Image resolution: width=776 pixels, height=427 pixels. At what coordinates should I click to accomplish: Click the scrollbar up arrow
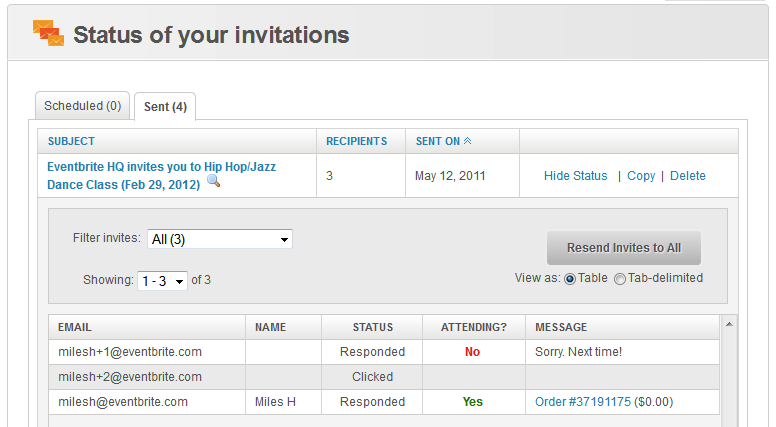pos(729,325)
